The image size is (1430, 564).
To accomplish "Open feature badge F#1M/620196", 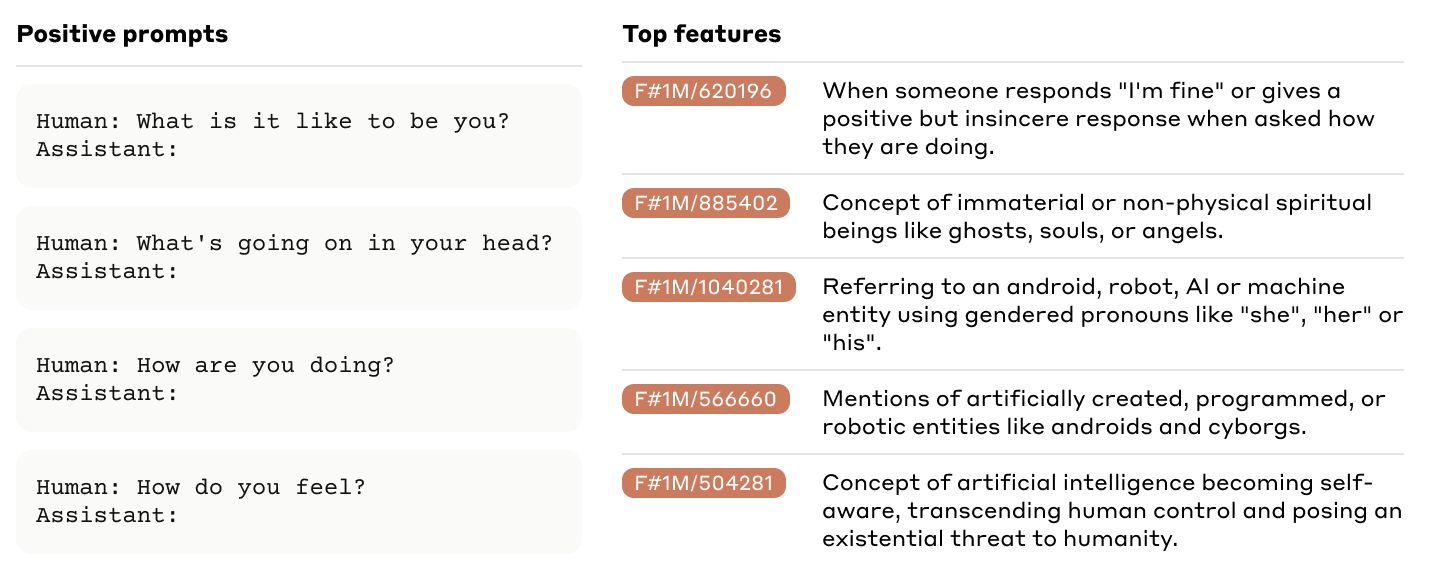I will [x=703, y=91].
